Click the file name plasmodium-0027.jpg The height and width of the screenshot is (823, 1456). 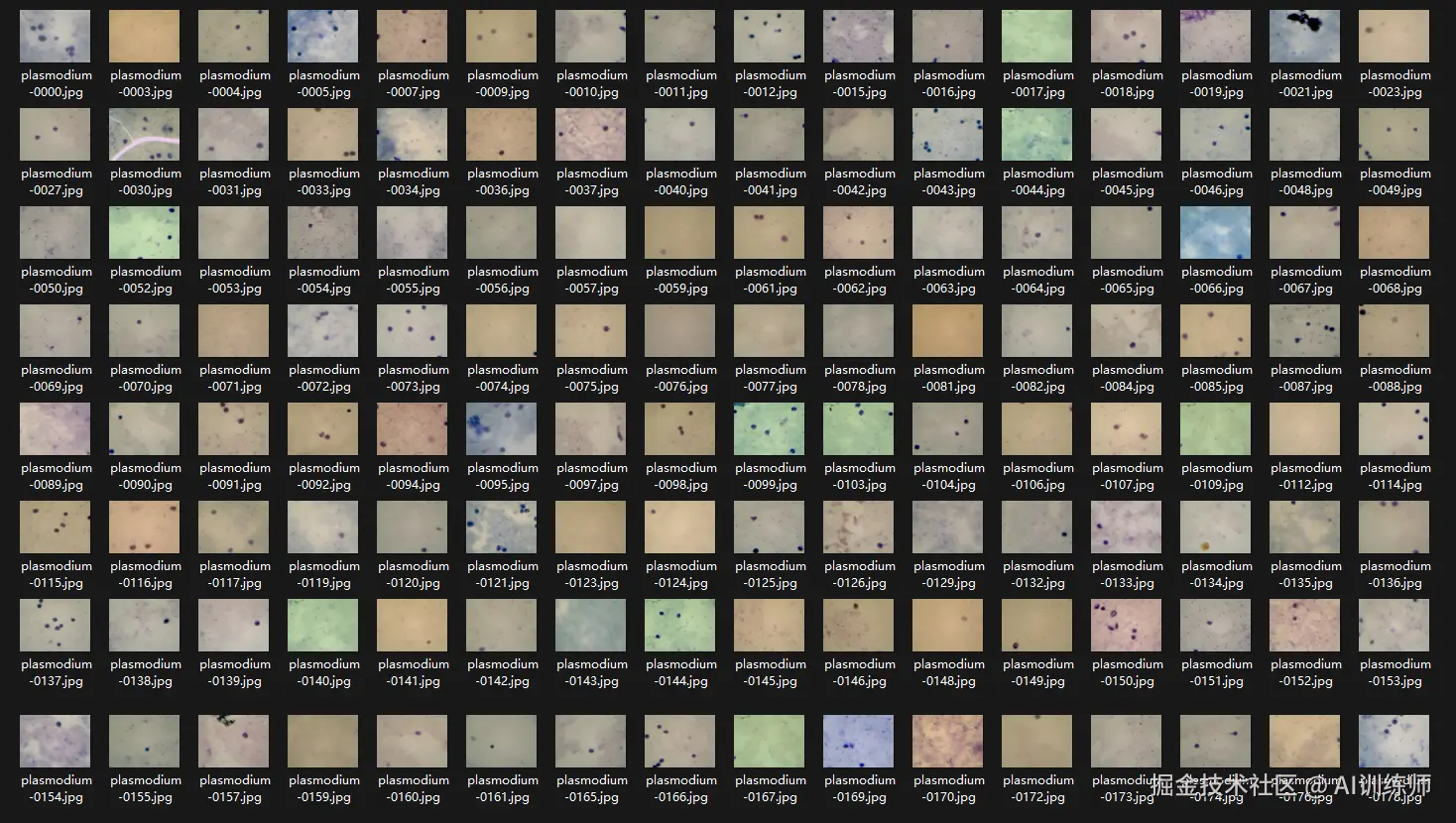coord(57,181)
